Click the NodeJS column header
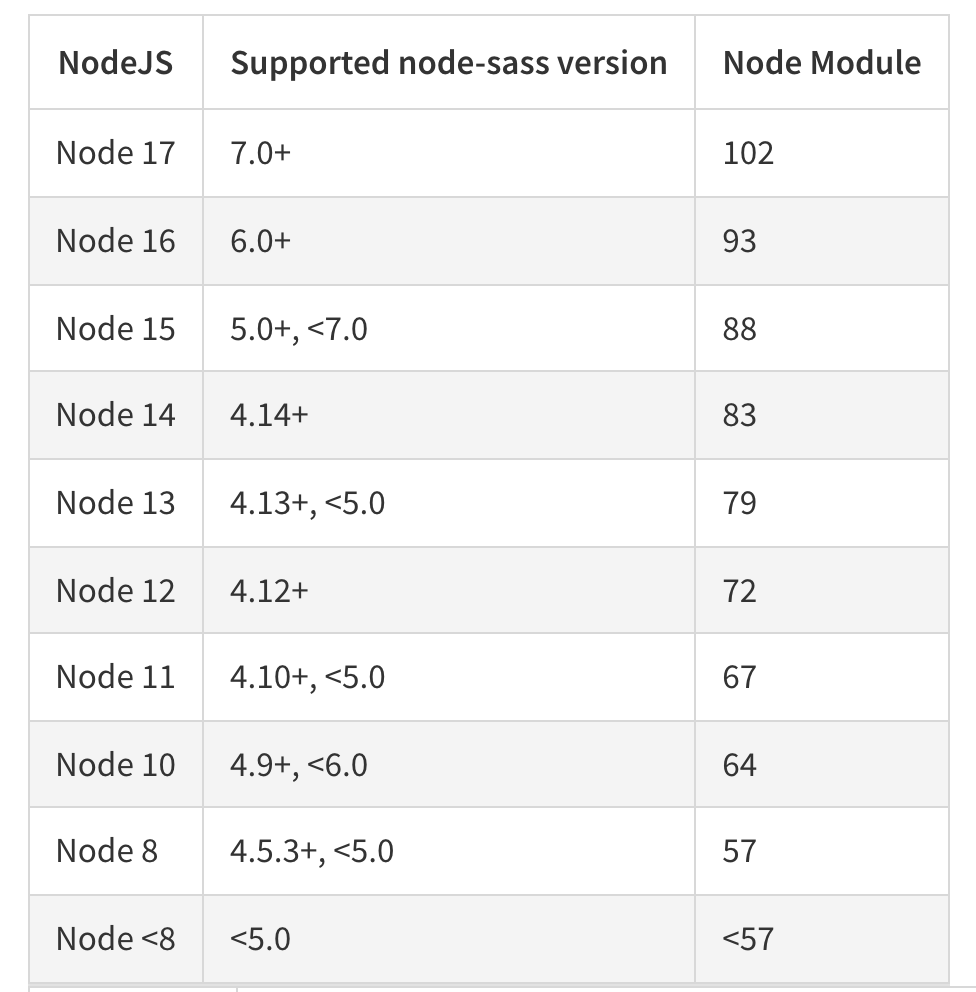 [x=116, y=63]
